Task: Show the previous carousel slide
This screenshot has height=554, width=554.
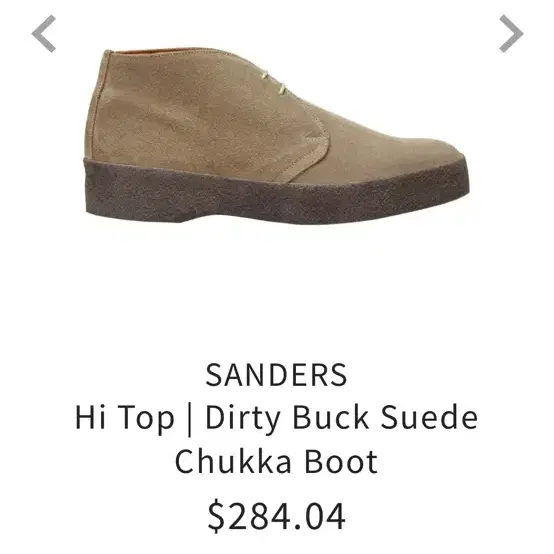Action: click(x=44, y=34)
